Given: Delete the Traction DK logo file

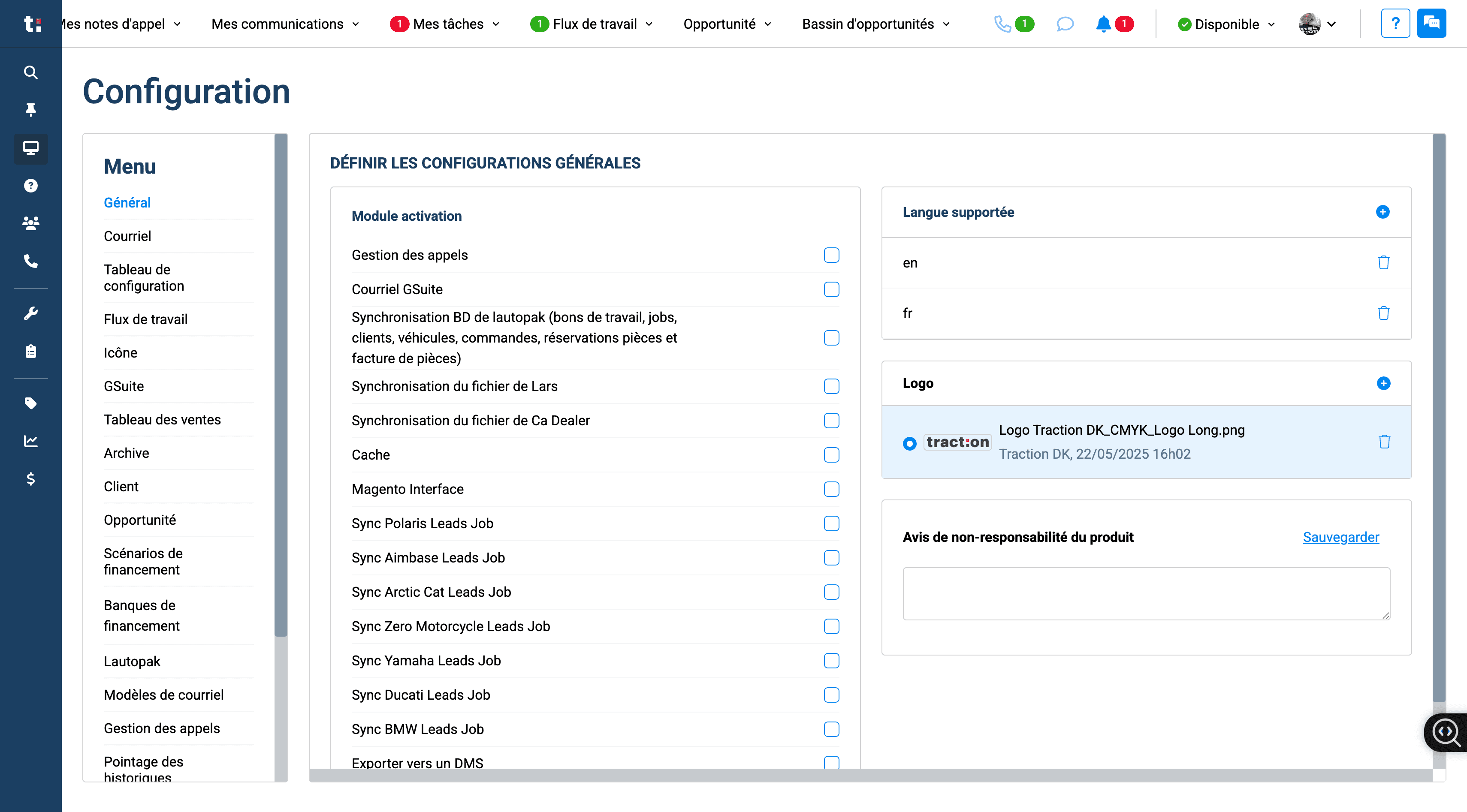Looking at the screenshot, I should pyautogui.click(x=1384, y=442).
